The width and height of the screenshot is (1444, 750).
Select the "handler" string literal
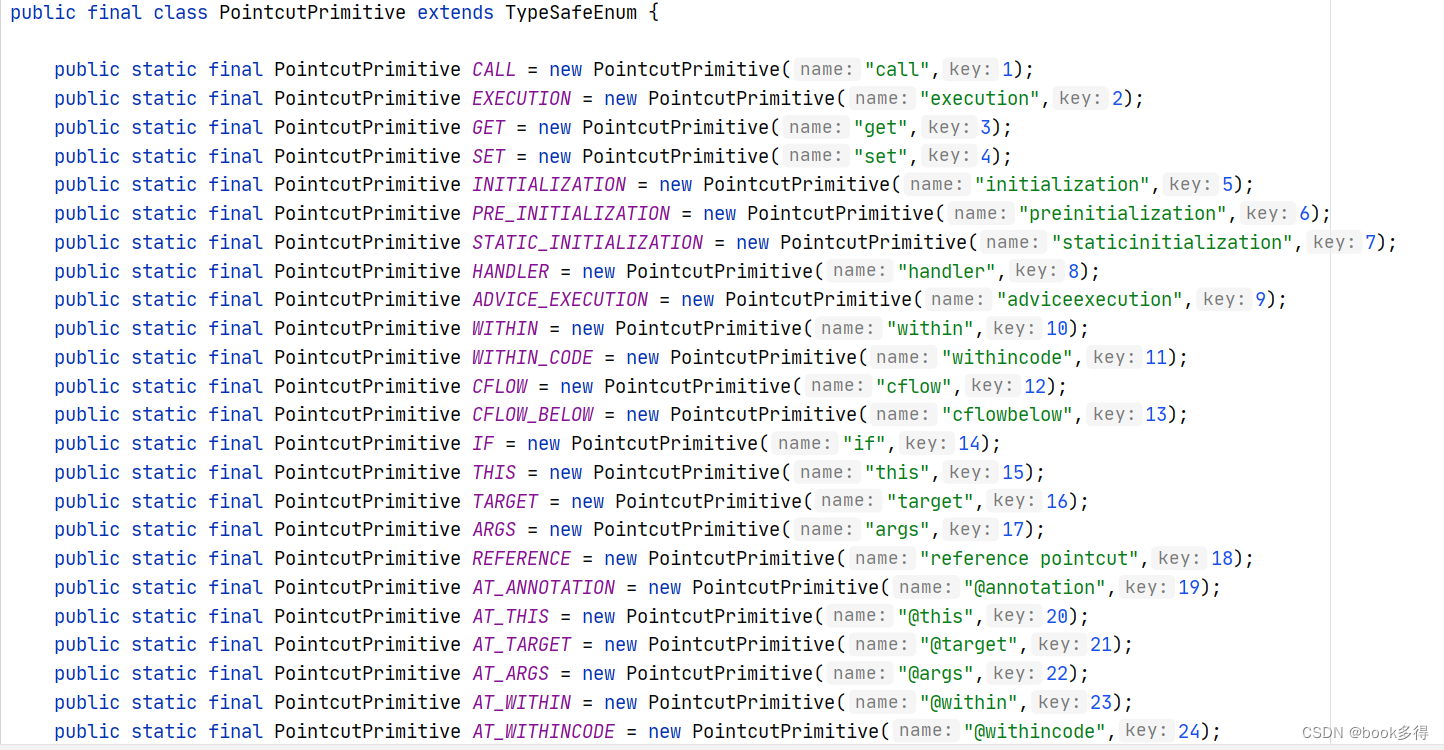947,272
